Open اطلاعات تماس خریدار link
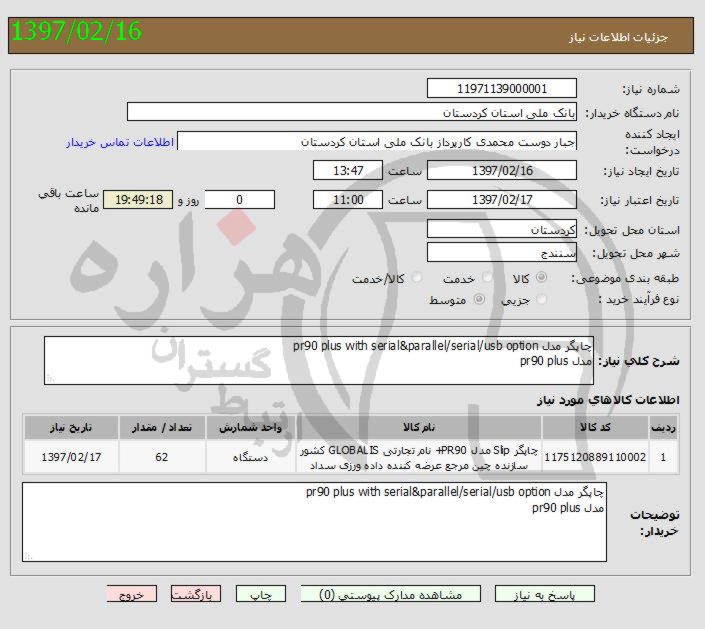This screenshot has width=705, height=629. pos(120,143)
